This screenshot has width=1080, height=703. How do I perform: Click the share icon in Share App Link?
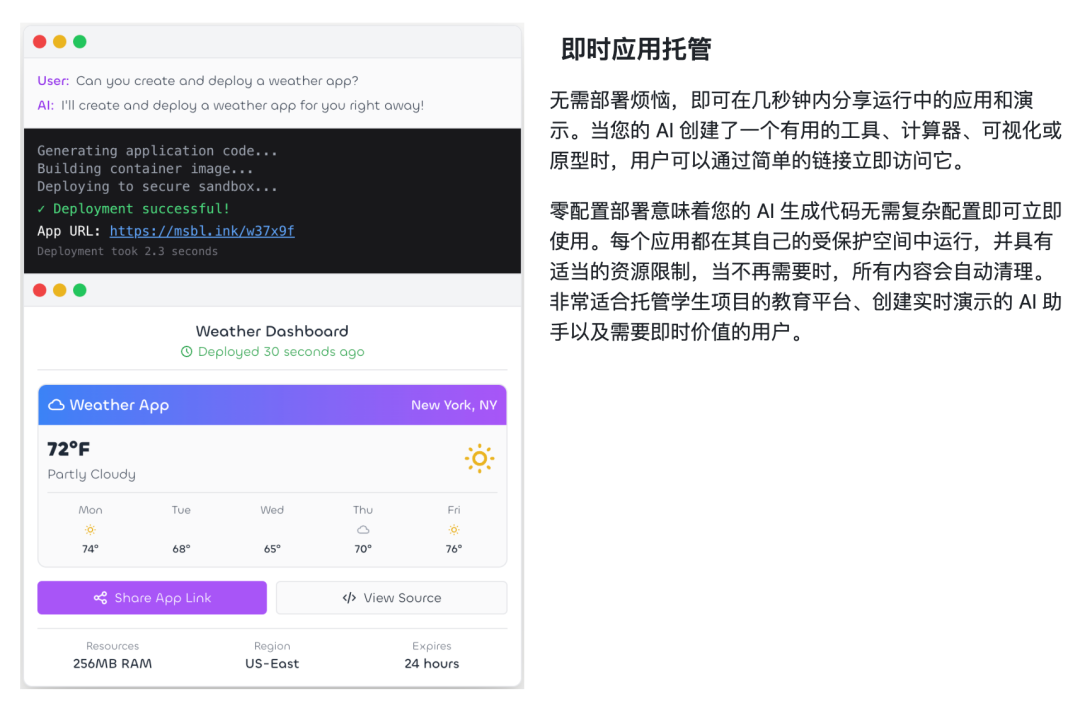101,598
